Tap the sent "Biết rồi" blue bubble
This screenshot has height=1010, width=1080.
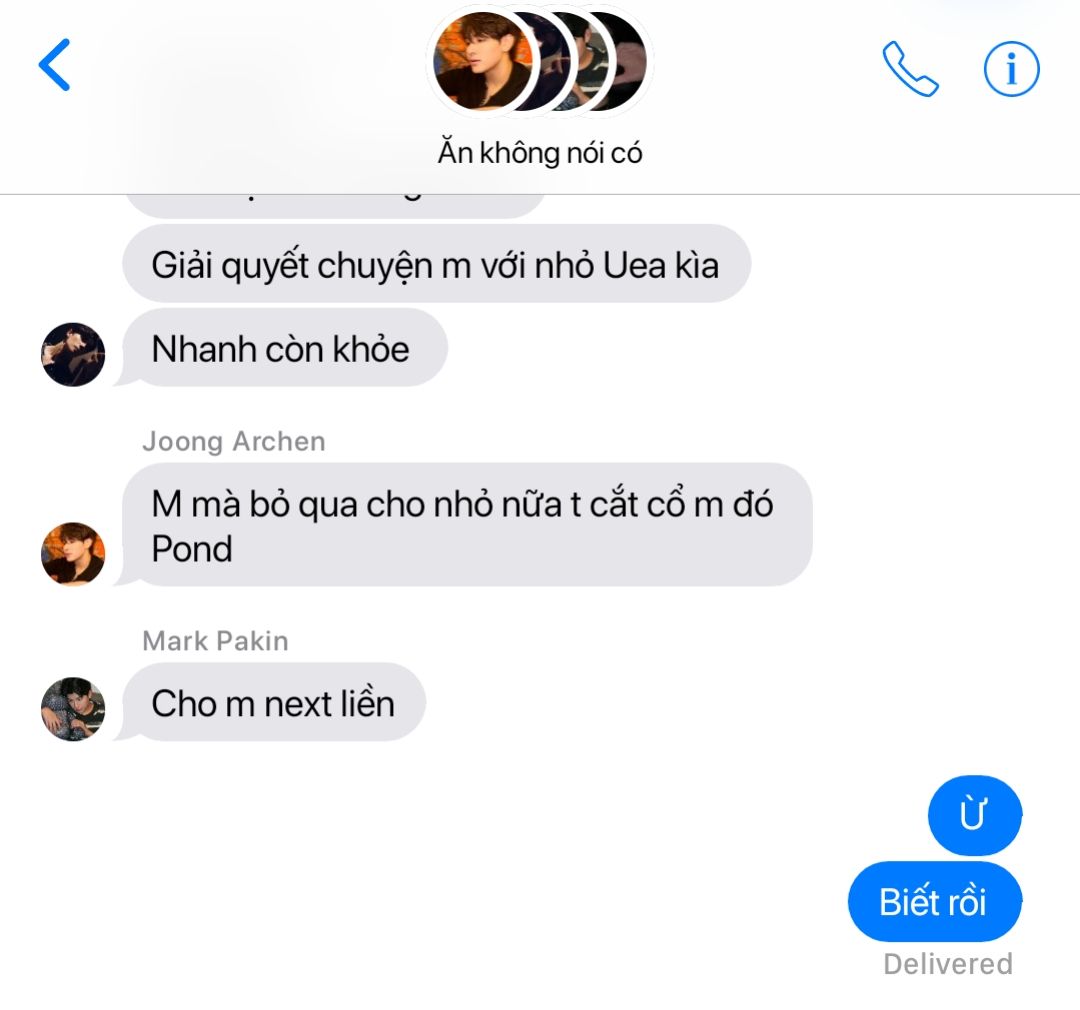[935, 901]
